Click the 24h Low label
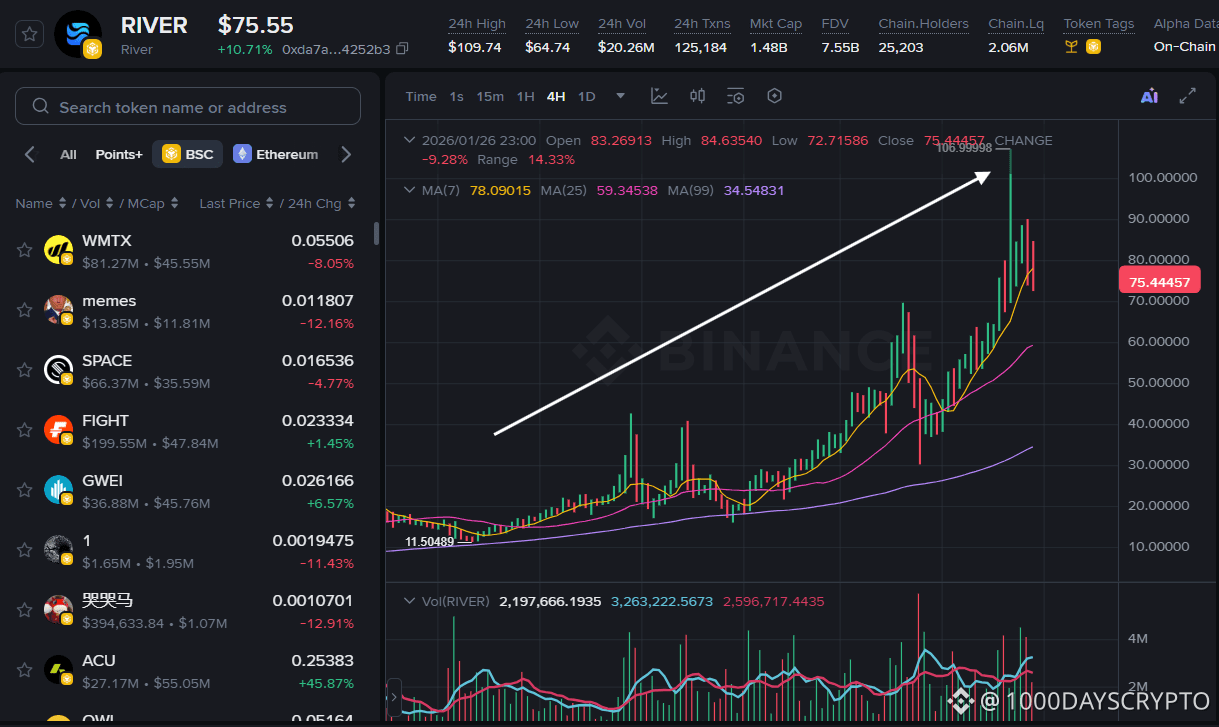This screenshot has width=1219, height=727. [552, 23]
